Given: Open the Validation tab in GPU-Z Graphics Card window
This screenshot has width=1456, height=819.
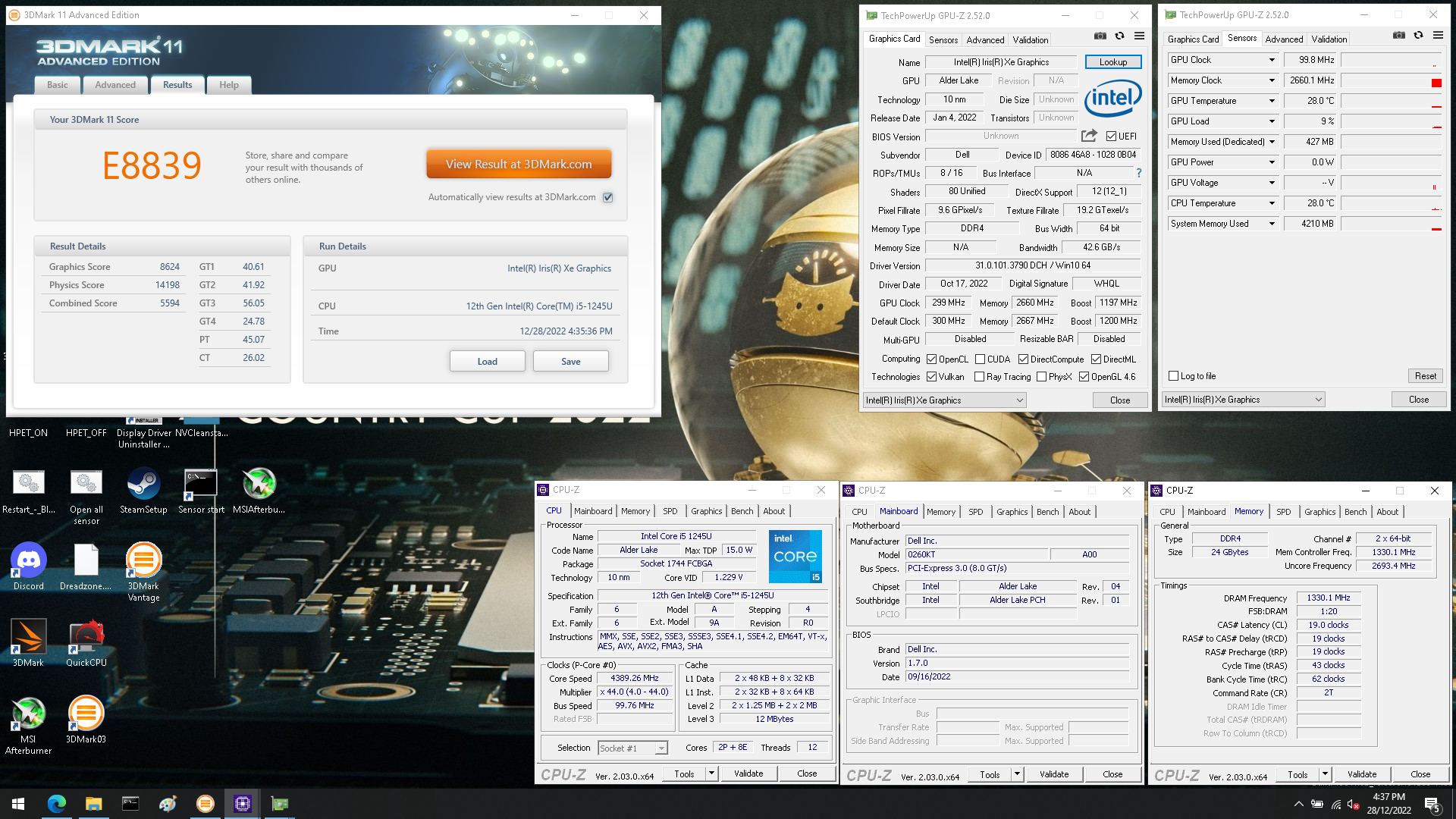Looking at the screenshot, I should pyautogui.click(x=1031, y=40).
